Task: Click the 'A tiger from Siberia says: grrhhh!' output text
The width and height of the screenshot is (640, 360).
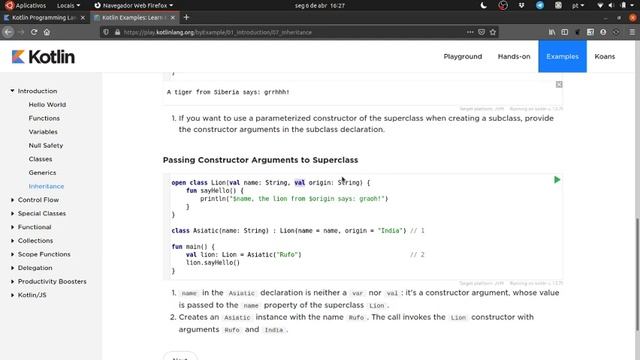Action: click(x=228, y=92)
